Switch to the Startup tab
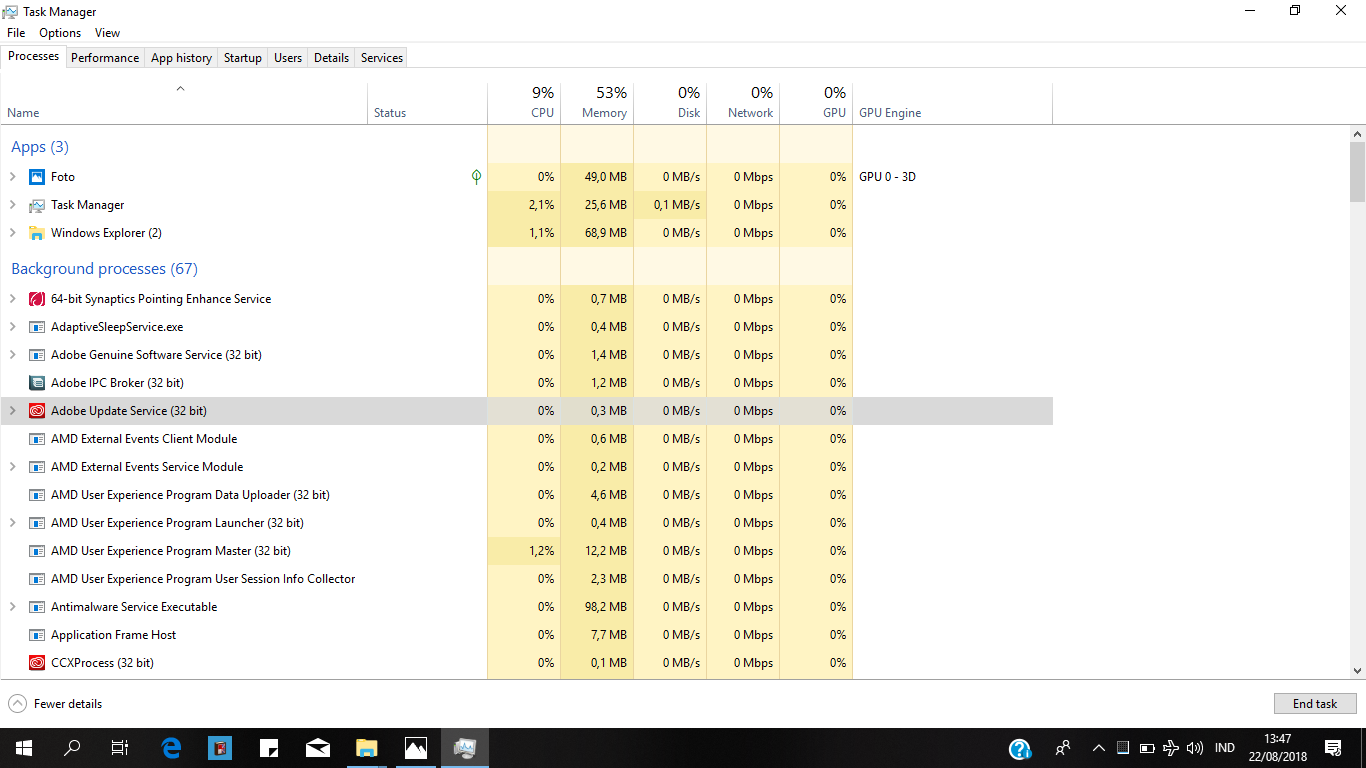This screenshot has height=768, width=1366. [x=243, y=58]
